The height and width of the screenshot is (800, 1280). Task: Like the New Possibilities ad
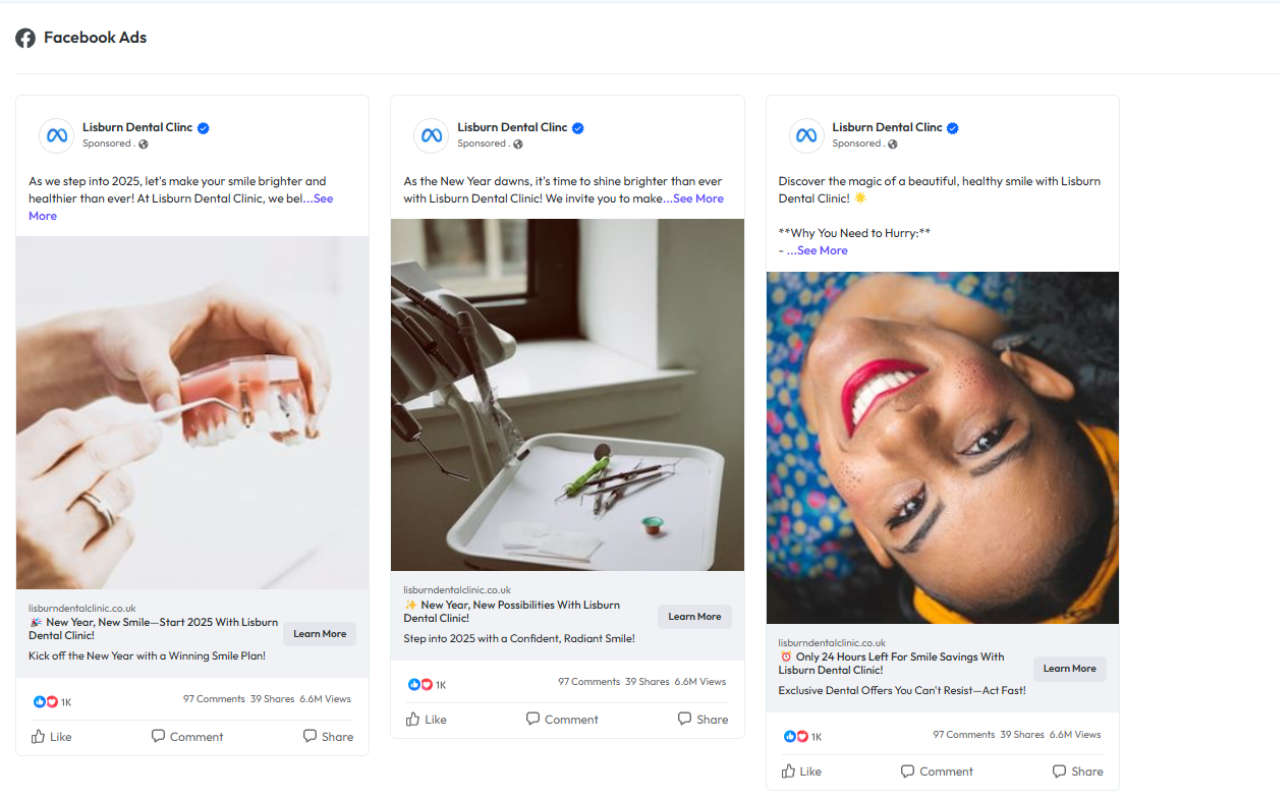pos(426,719)
